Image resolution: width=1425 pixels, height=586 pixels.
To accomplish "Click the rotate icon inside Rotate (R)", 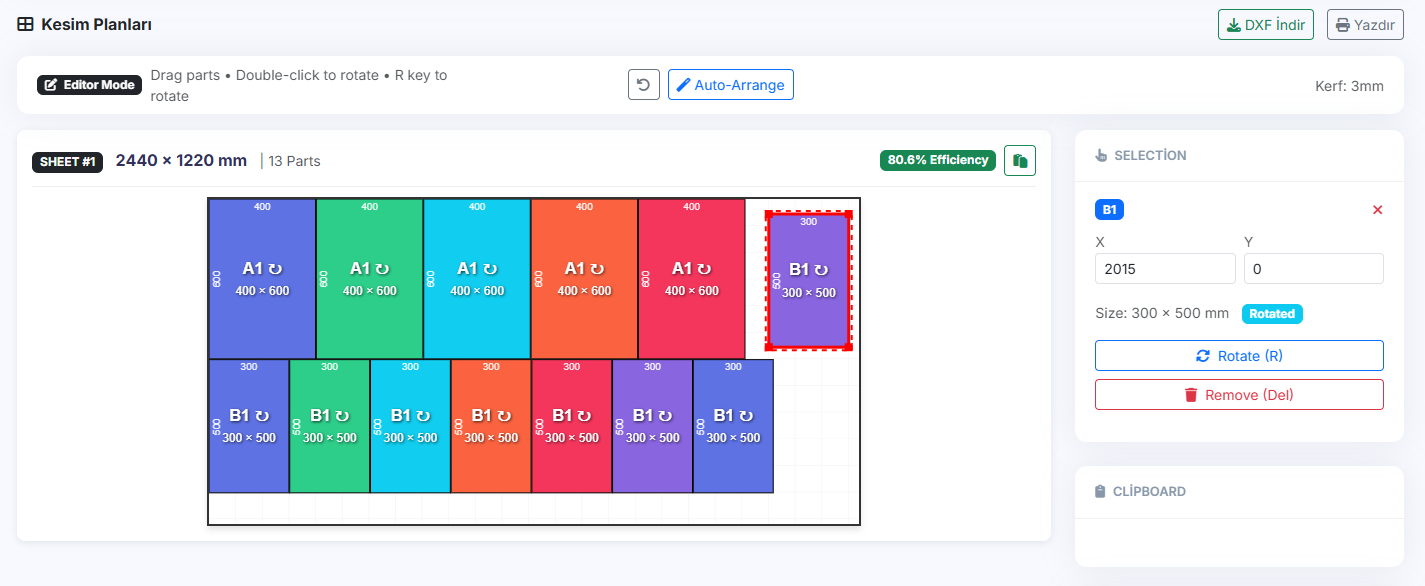I will coord(1203,355).
